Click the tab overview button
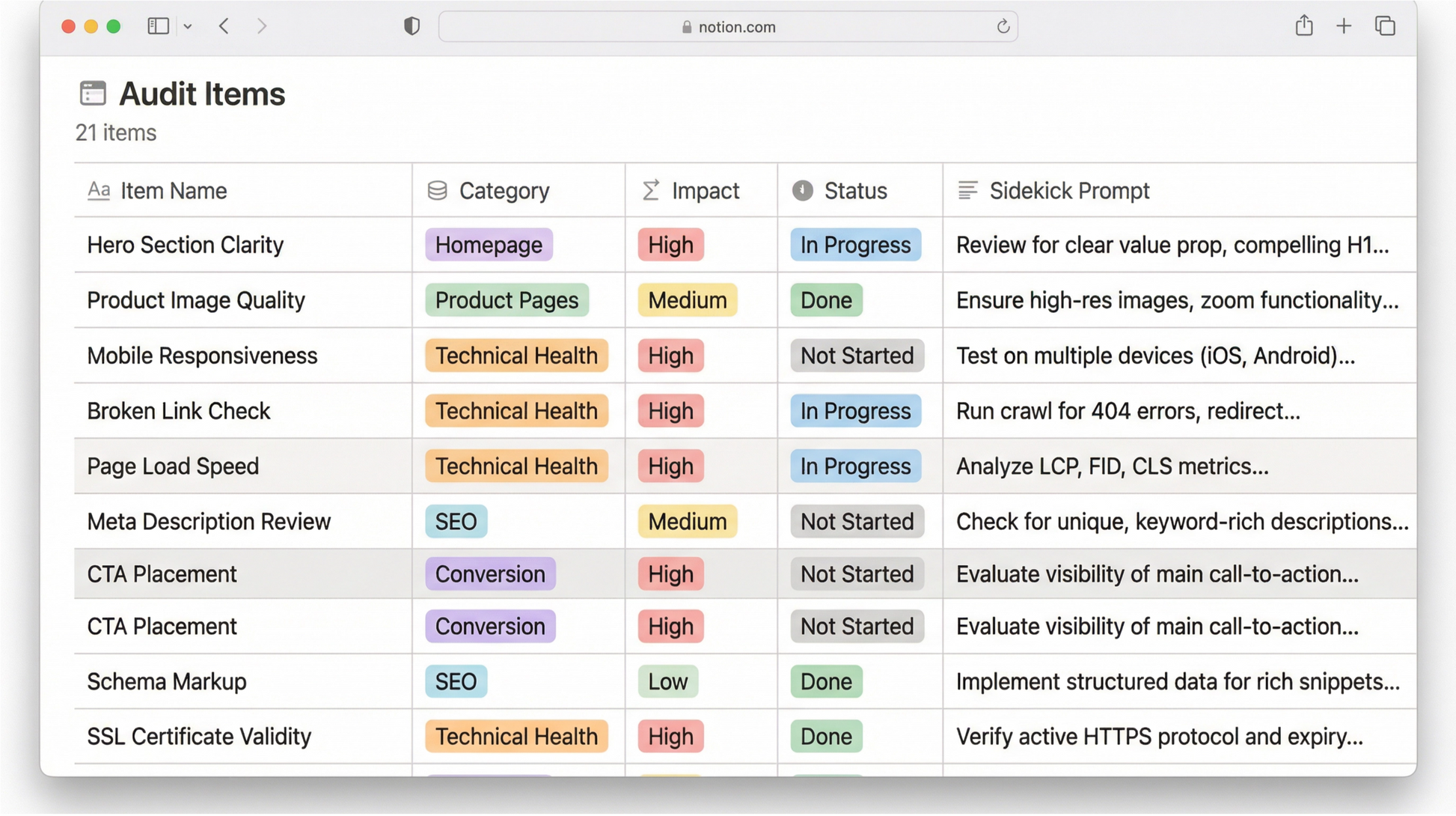 [x=1385, y=25]
